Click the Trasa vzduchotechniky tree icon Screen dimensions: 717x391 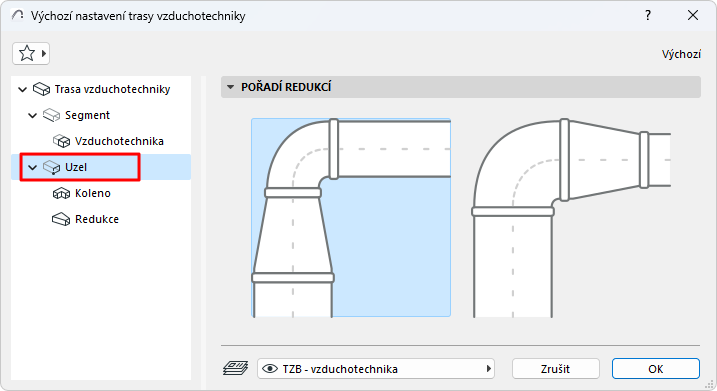click(x=41, y=89)
